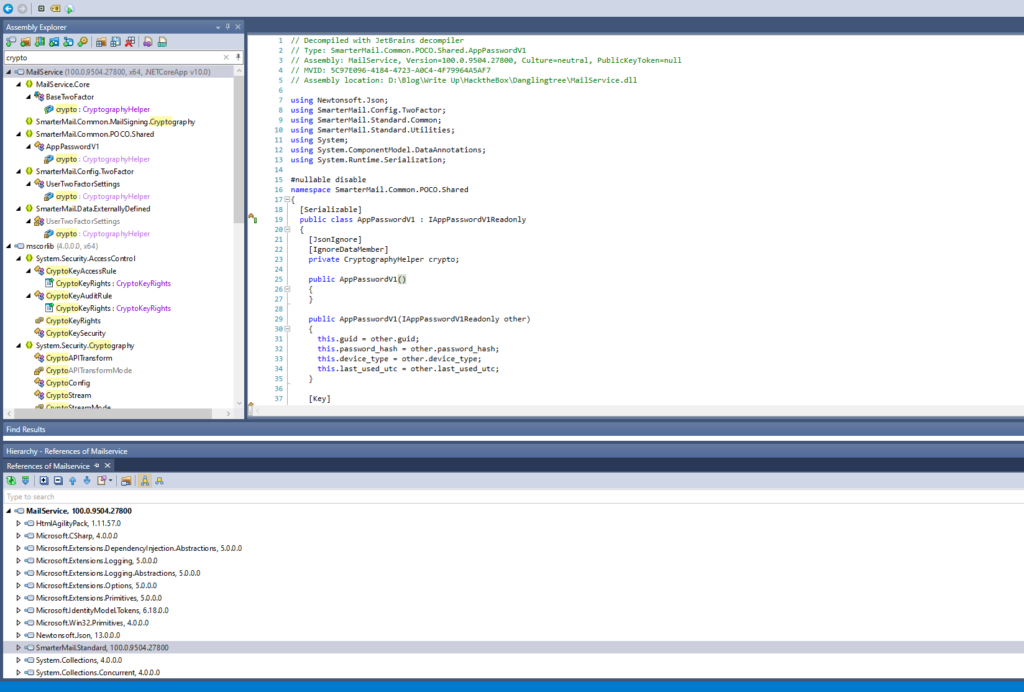Click the yellow tag icon in top toolbar
The height and width of the screenshot is (692, 1024).
coord(56,8)
